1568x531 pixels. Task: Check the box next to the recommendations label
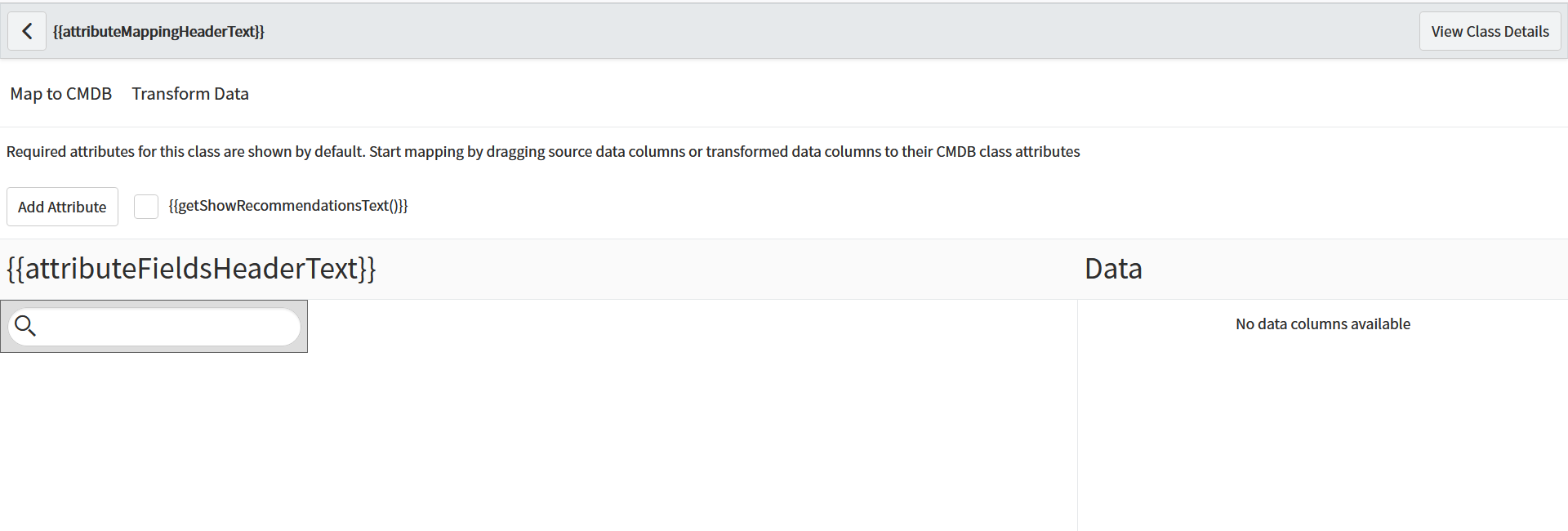(146, 206)
